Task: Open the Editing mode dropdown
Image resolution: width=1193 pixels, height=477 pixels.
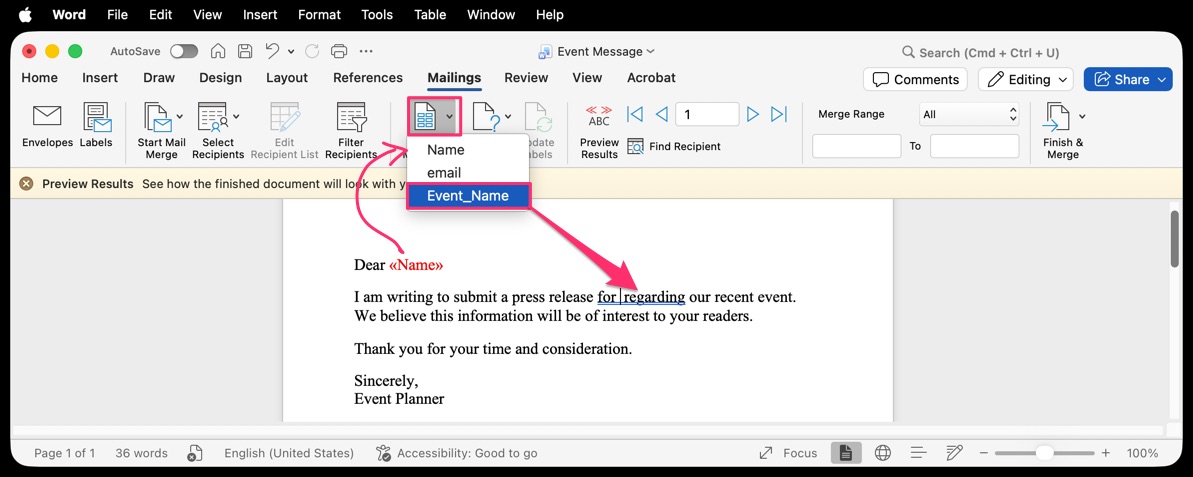Action: point(1025,80)
